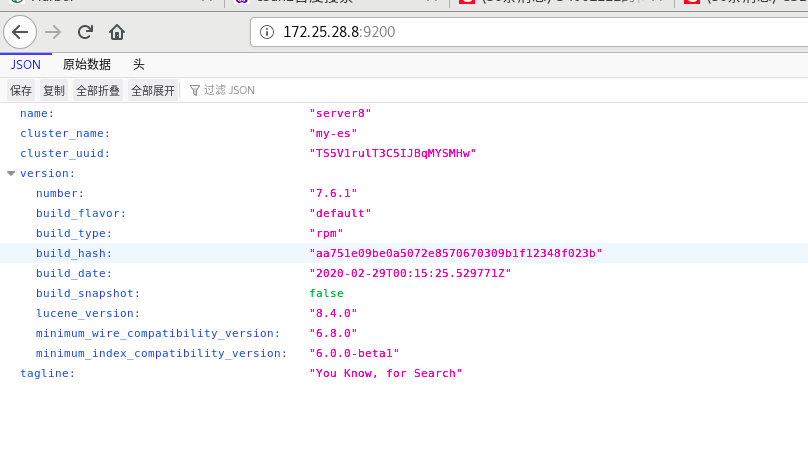Click the value "my-es"
Image resolution: width=808 pixels, height=474 pixels.
[333, 133]
